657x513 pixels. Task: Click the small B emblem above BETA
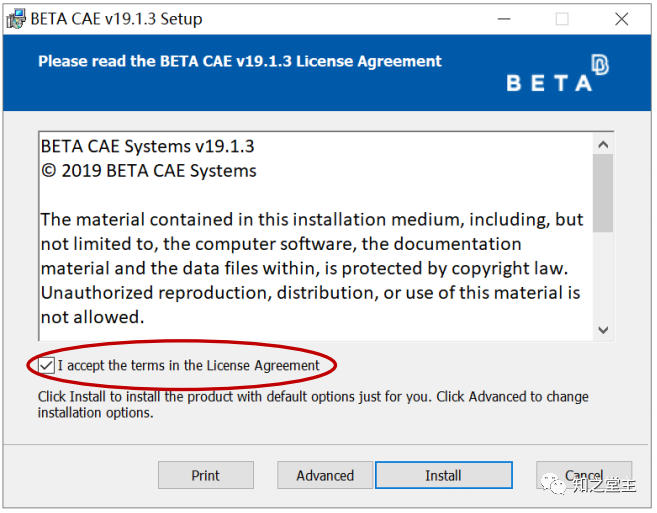tap(600, 65)
